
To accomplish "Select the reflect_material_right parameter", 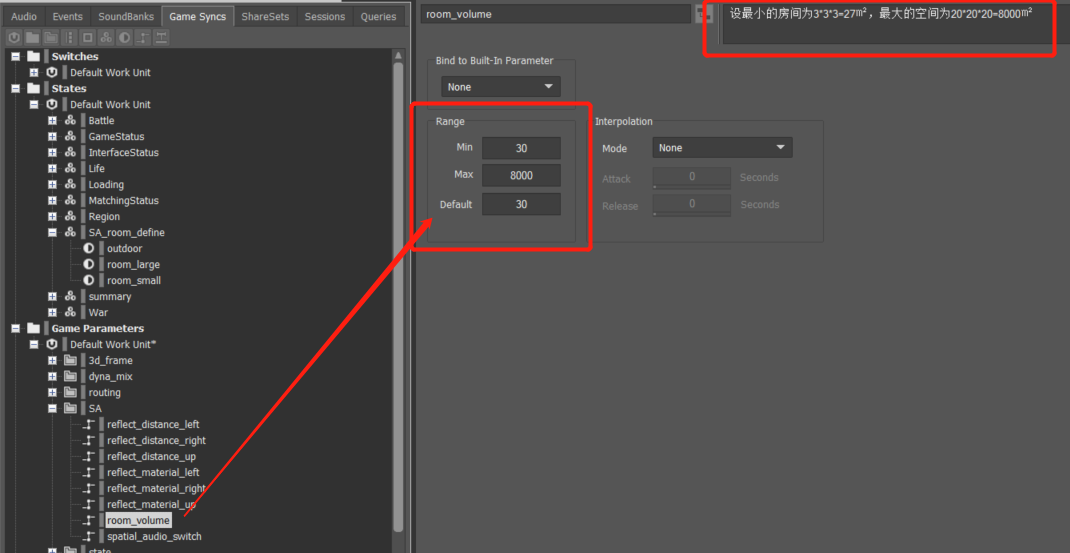I will click(x=156, y=489).
